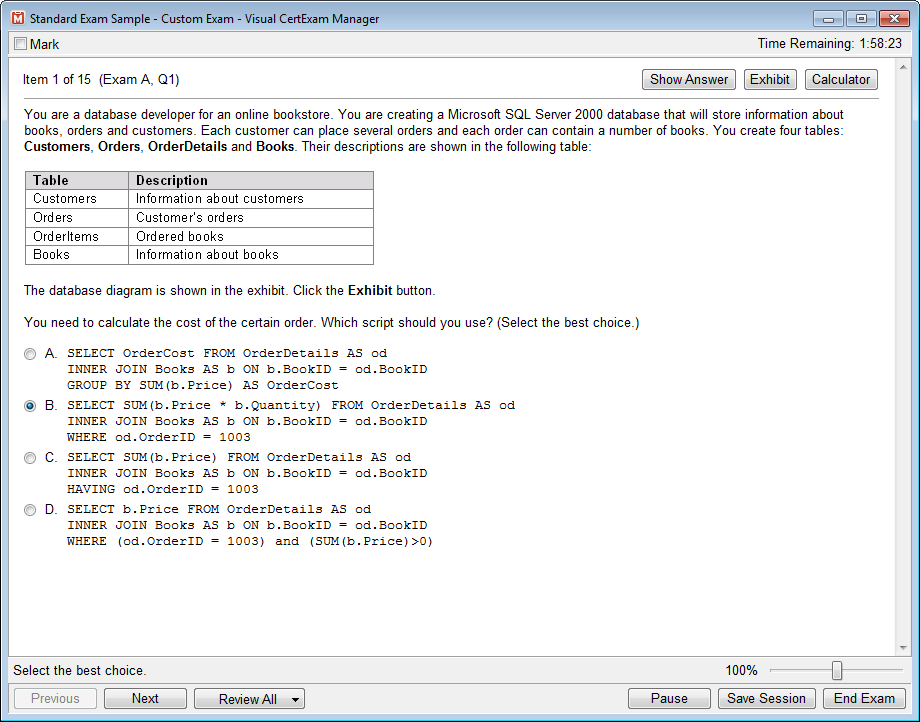This screenshot has width=920, height=722.
Task: Click the zoom slider handle
Action: point(837,670)
